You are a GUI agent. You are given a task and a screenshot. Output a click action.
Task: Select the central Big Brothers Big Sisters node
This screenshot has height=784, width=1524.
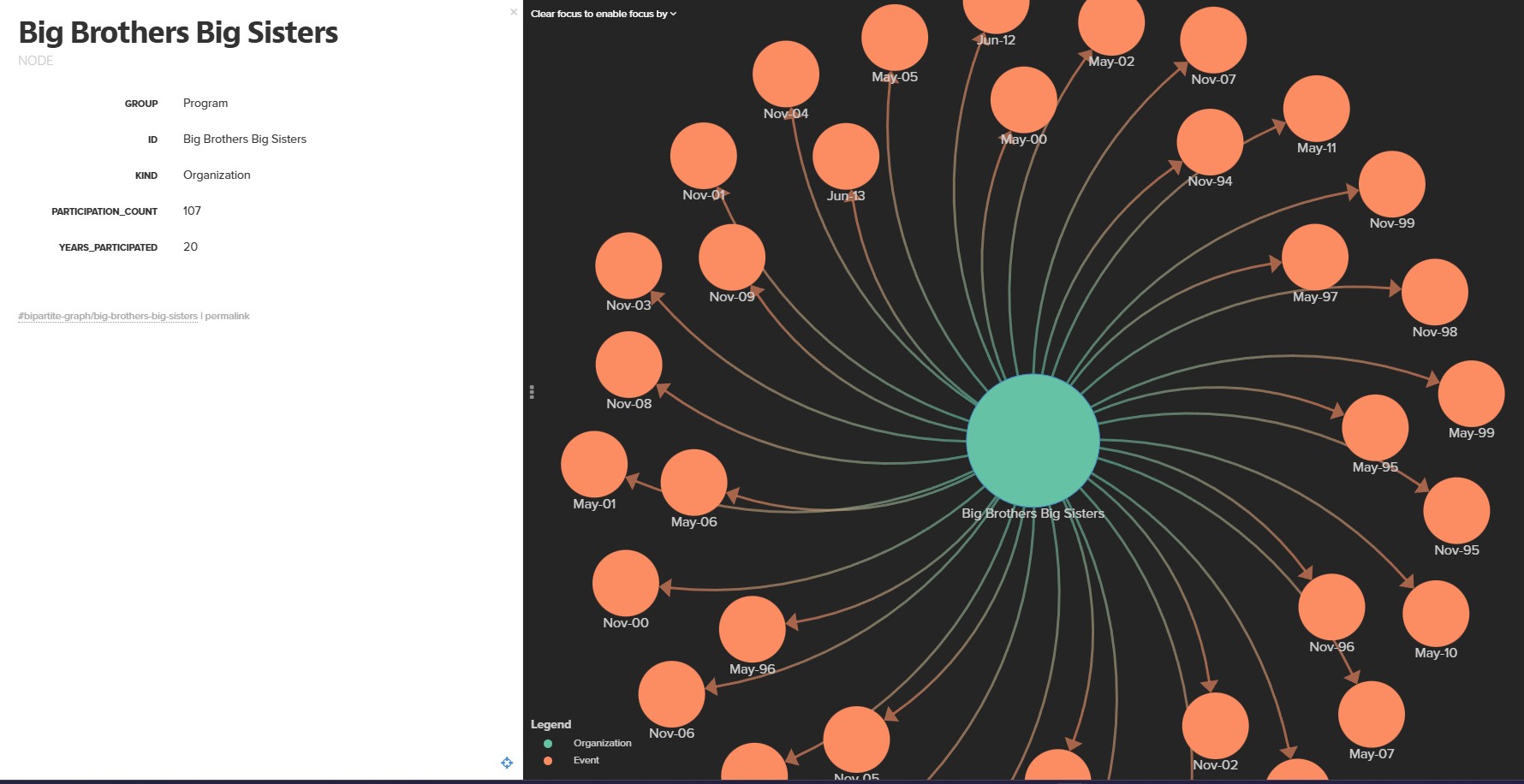pos(1033,440)
